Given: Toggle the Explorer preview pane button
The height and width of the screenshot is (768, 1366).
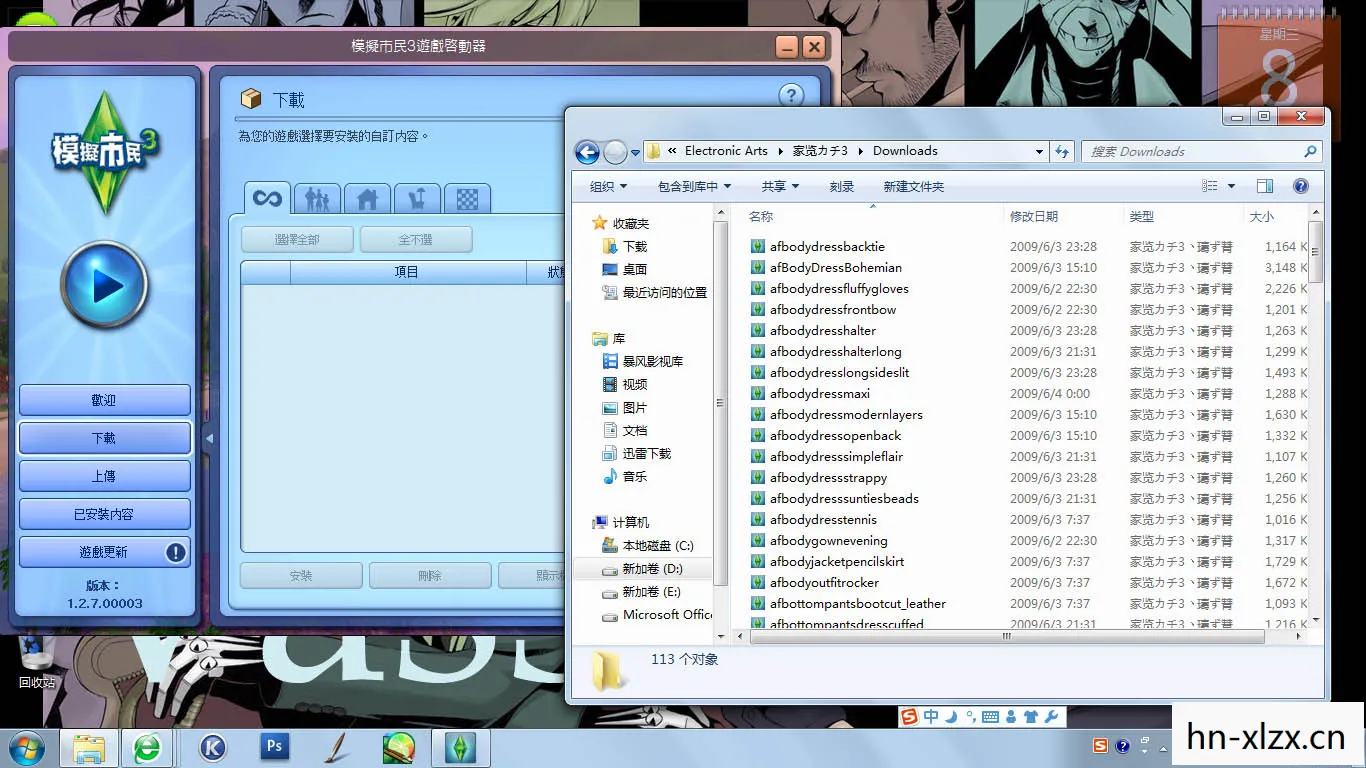Looking at the screenshot, I should click(1265, 186).
